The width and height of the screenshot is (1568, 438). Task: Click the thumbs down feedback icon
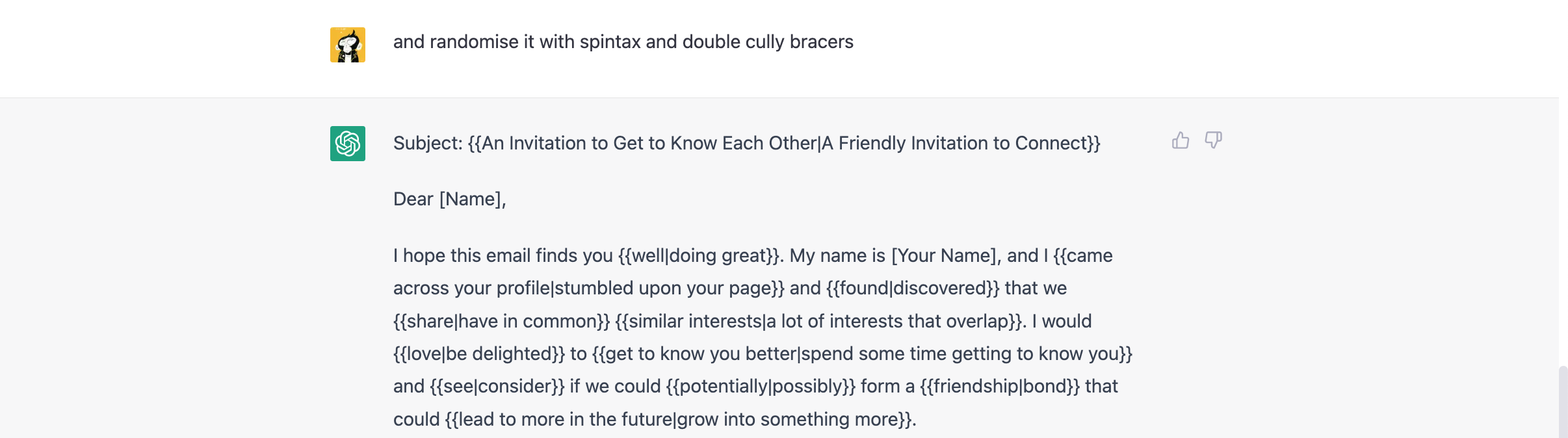(x=1213, y=140)
